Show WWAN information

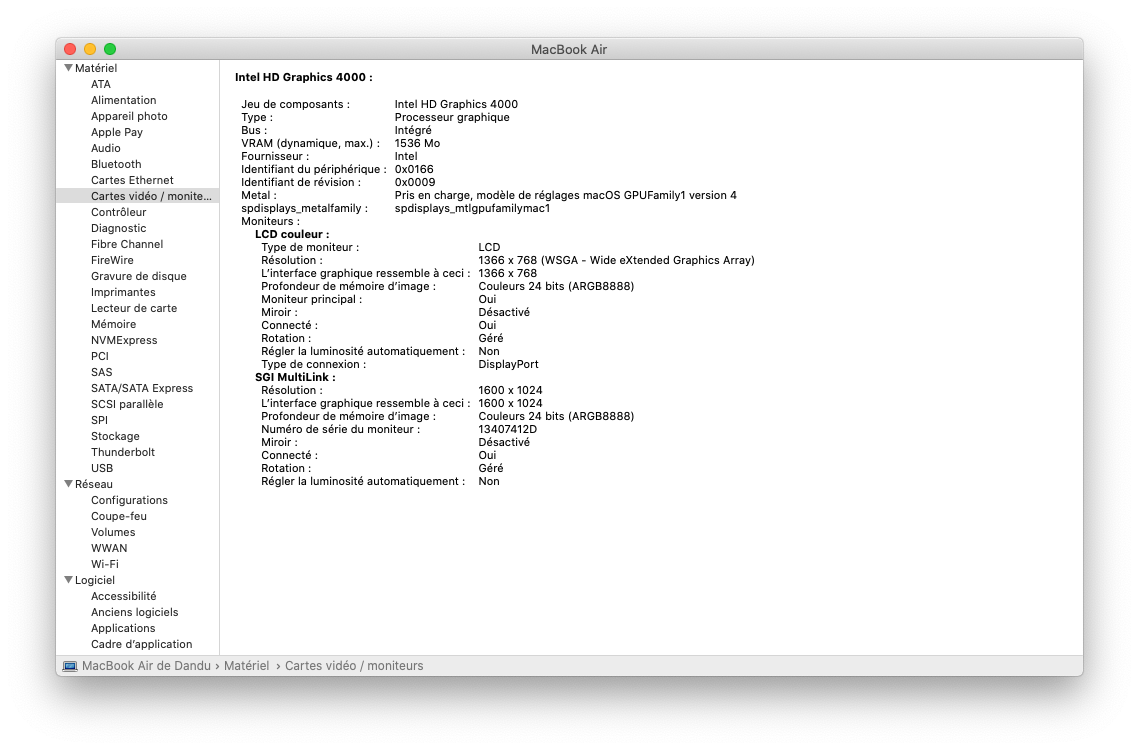click(x=109, y=548)
